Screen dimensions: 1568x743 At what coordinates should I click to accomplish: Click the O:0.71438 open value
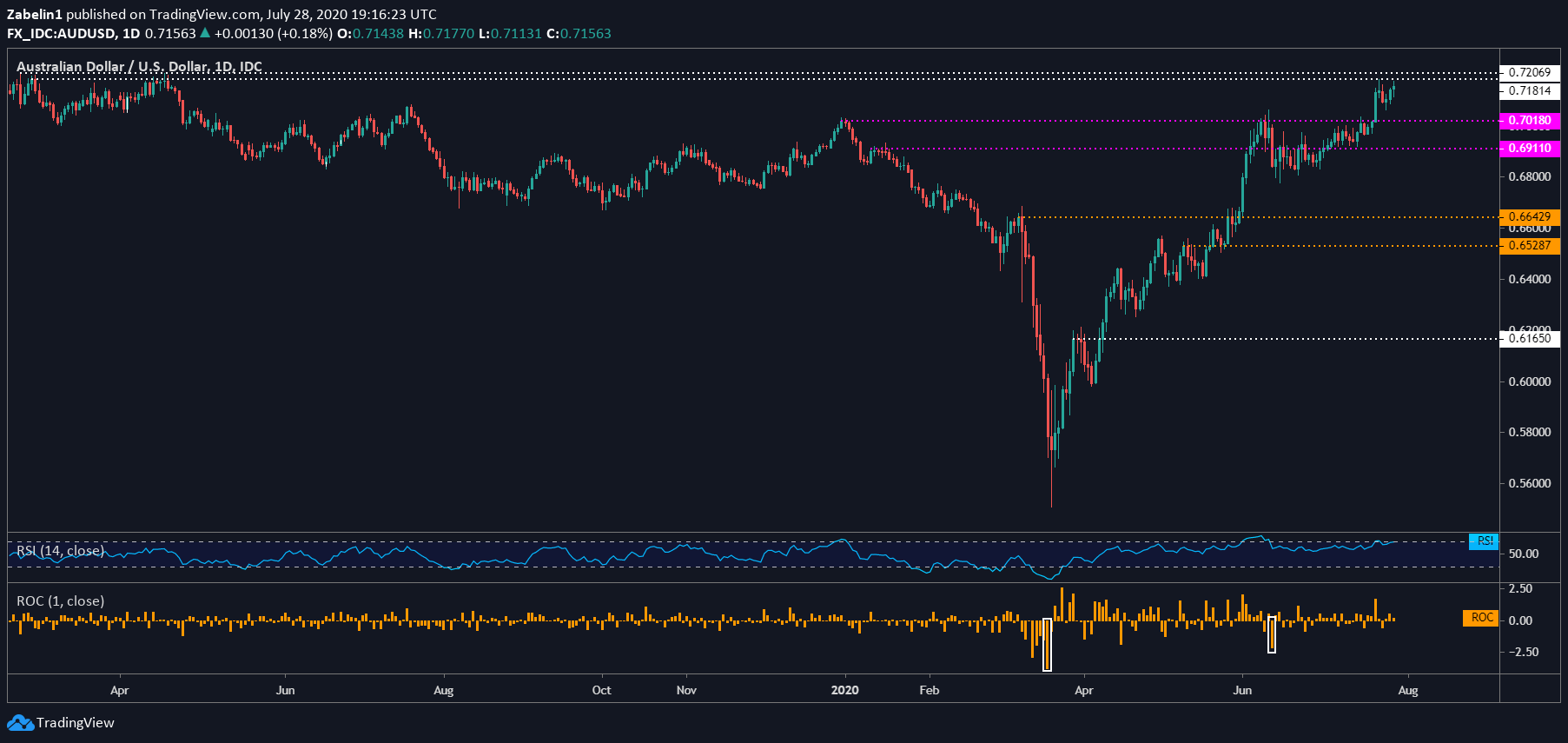pyautogui.click(x=370, y=33)
